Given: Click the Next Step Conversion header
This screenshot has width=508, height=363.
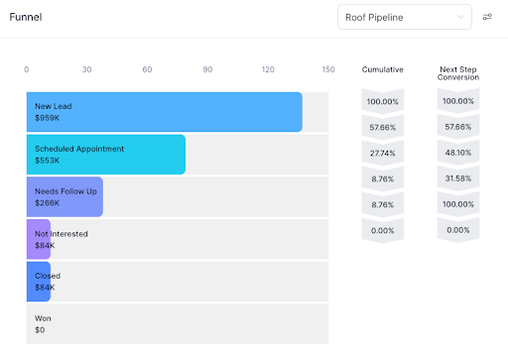Looking at the screenshot, I should click(x=458, y=73).
